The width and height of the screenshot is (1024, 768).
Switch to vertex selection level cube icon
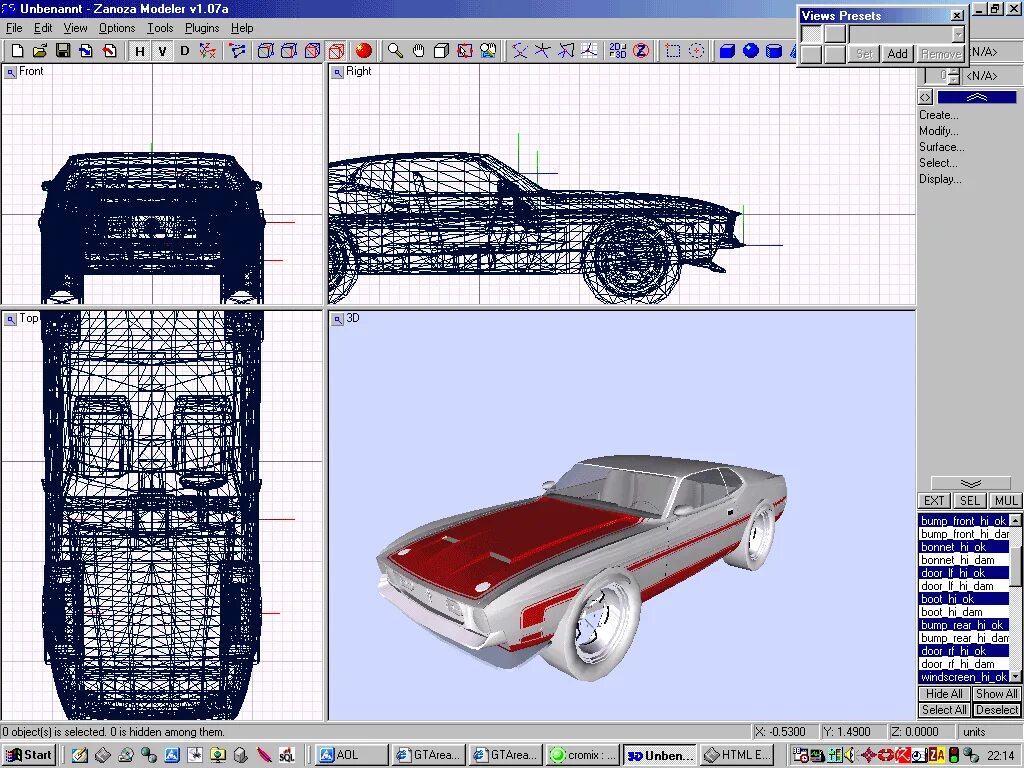pyautogui.click(x=266, y=51)
